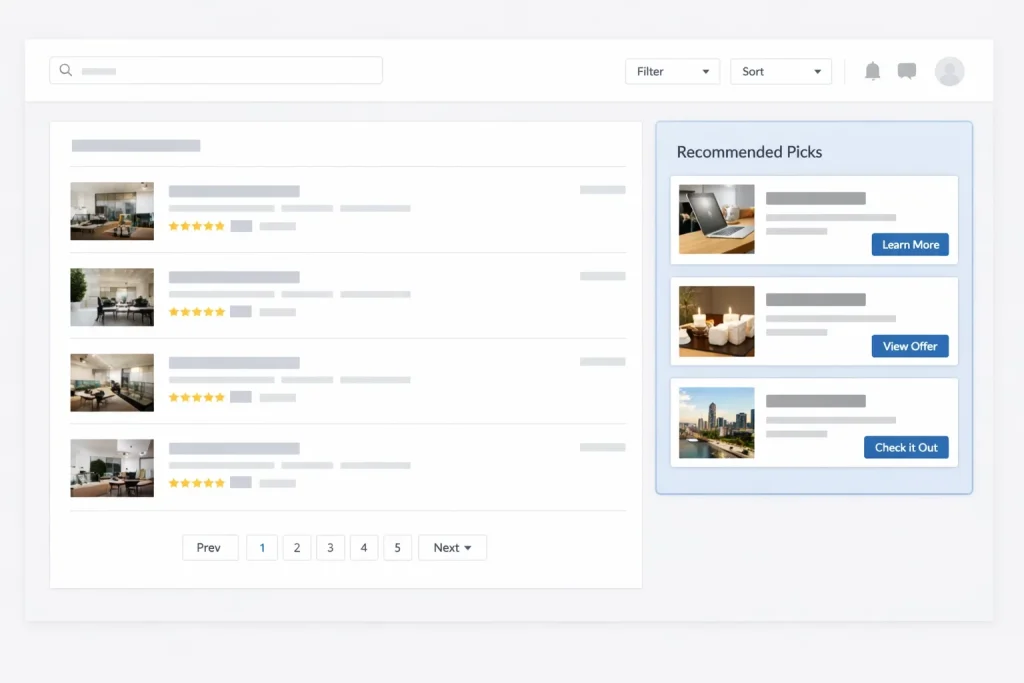The width and height of the screenshot is (1024, 683).
Task: Click the candles thumbnail in Recommended Picks
Action: point(716,320)
